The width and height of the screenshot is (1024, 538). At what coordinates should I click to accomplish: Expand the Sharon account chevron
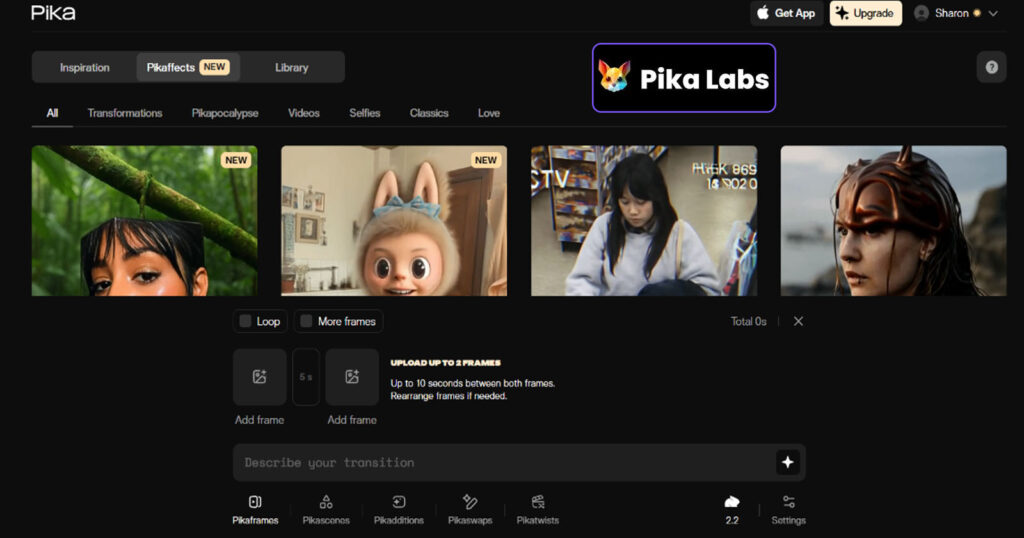993,13
